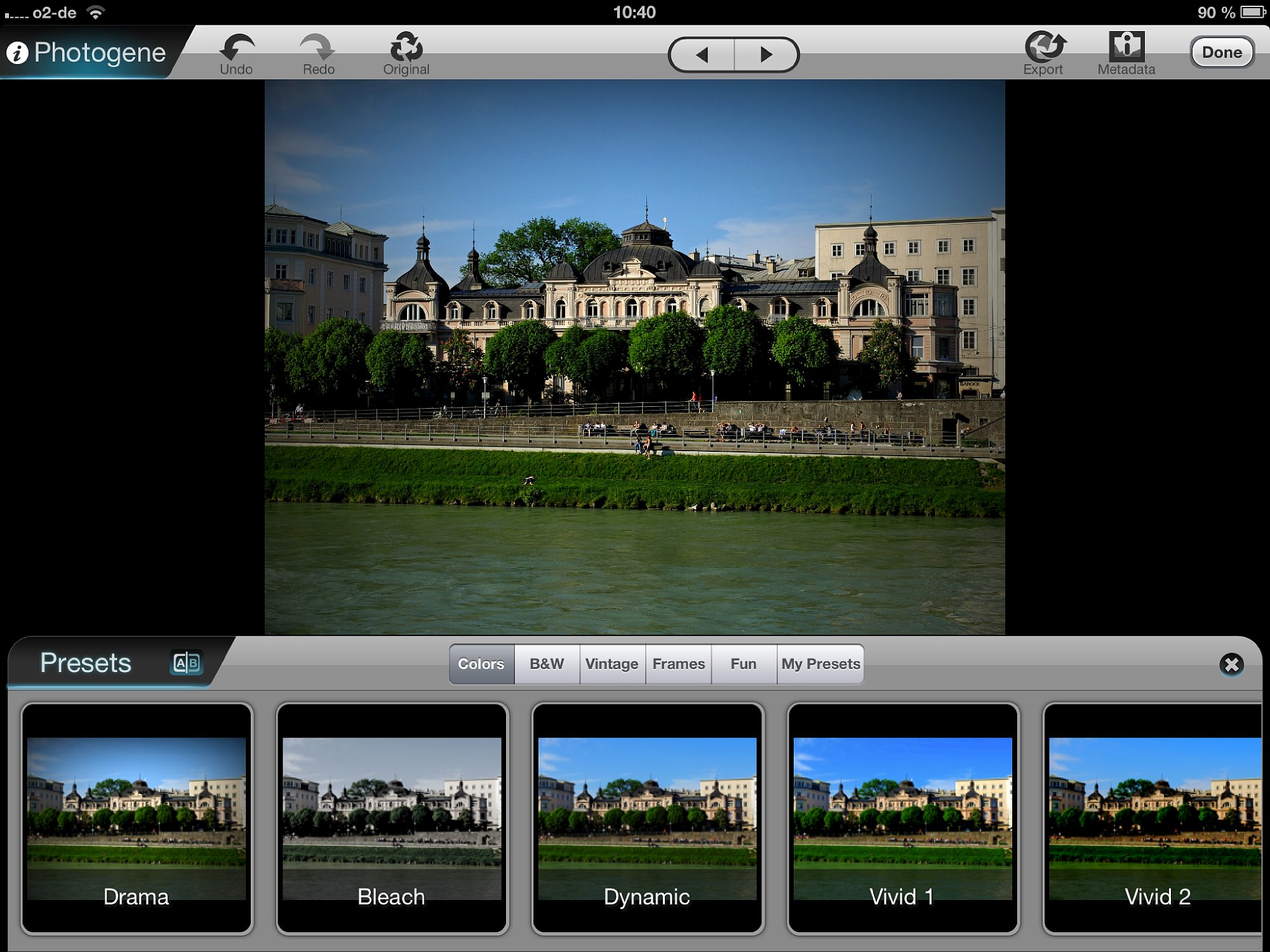The height and width of the screenshot is (952, 1270).
Task: Go to next photo arrow
Action: 766,55
